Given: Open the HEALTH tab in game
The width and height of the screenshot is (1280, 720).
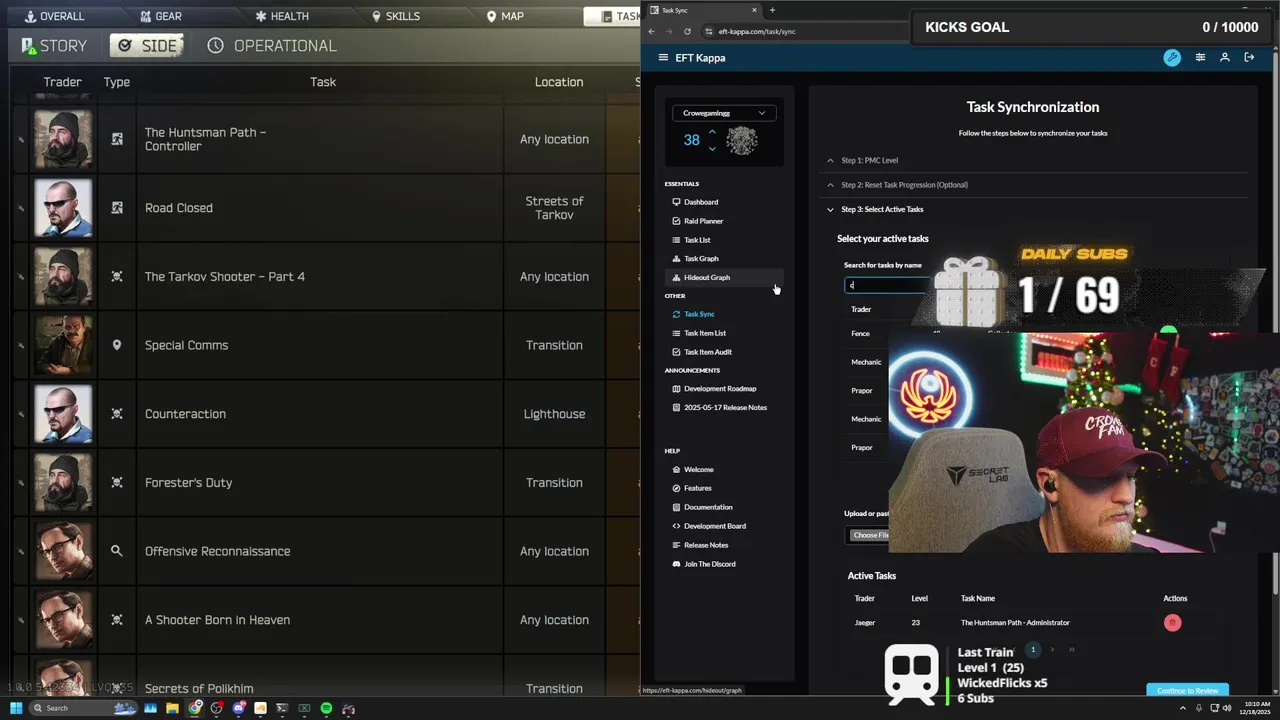Looking at the screenshot, I should tap(282, 16).
